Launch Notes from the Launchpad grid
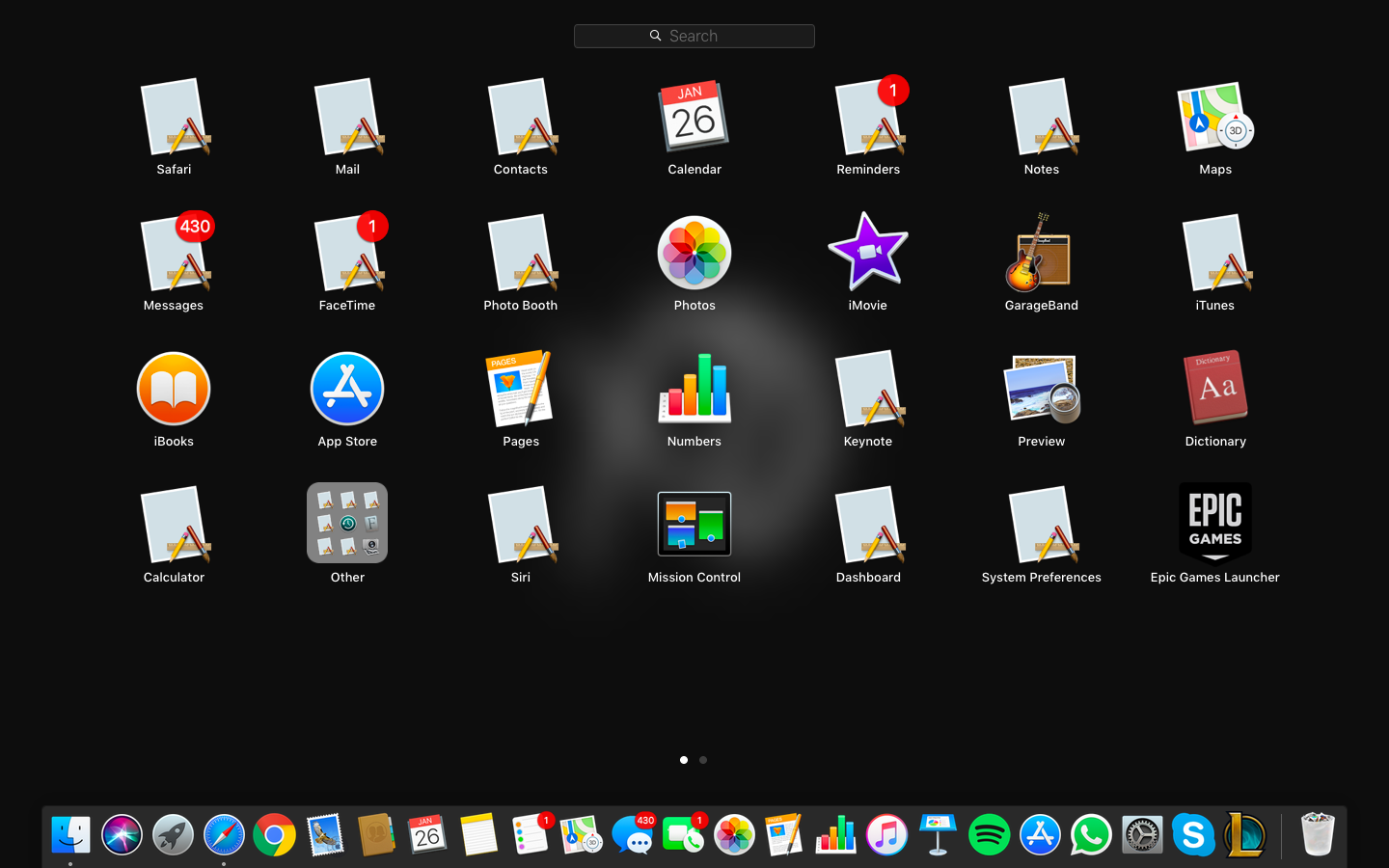The width and height of the screenshot is (1389, 868). tap(1042, 118)
